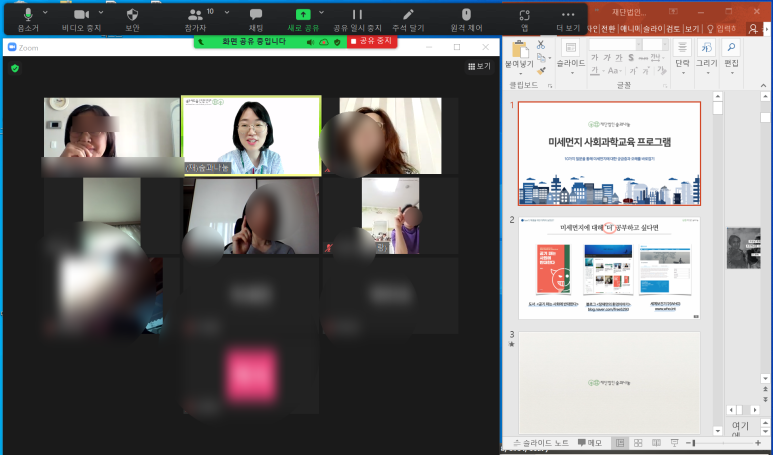Mute the microphone in Zoom toolbar

28,19
